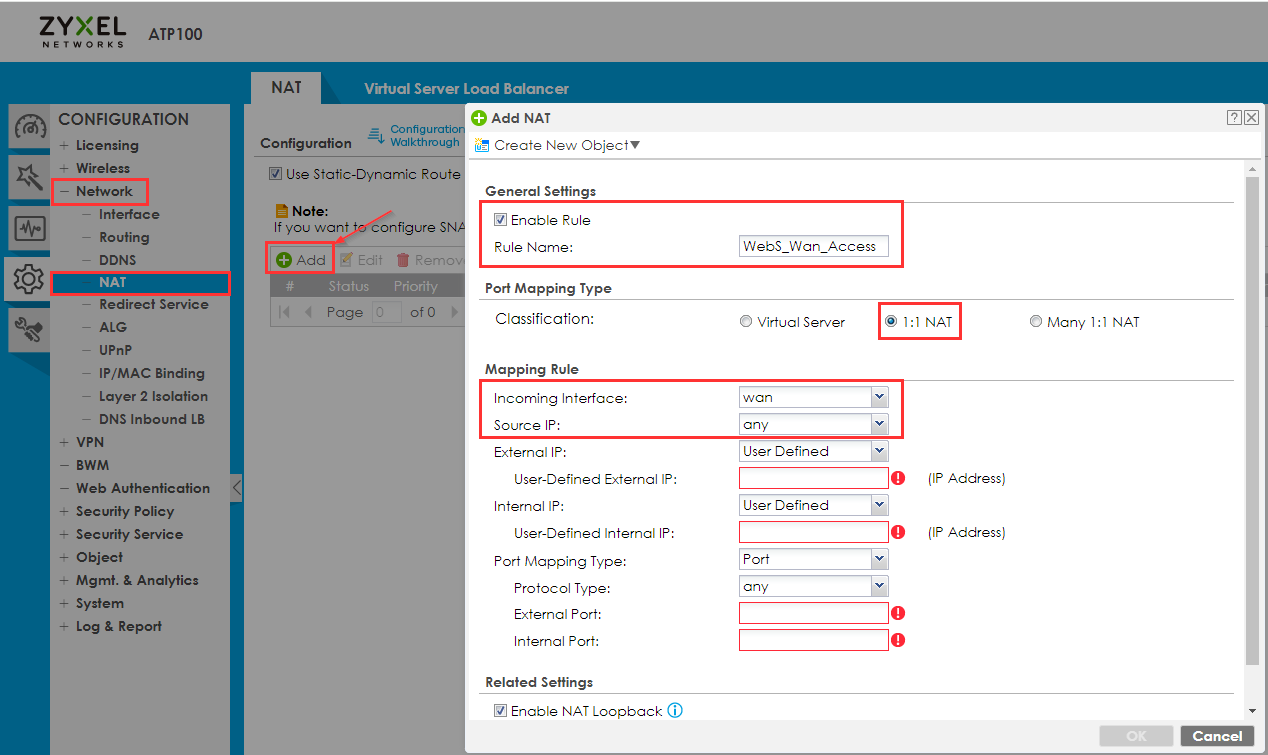Open the Monitor waveform sidebar icon

coord(27,228)
